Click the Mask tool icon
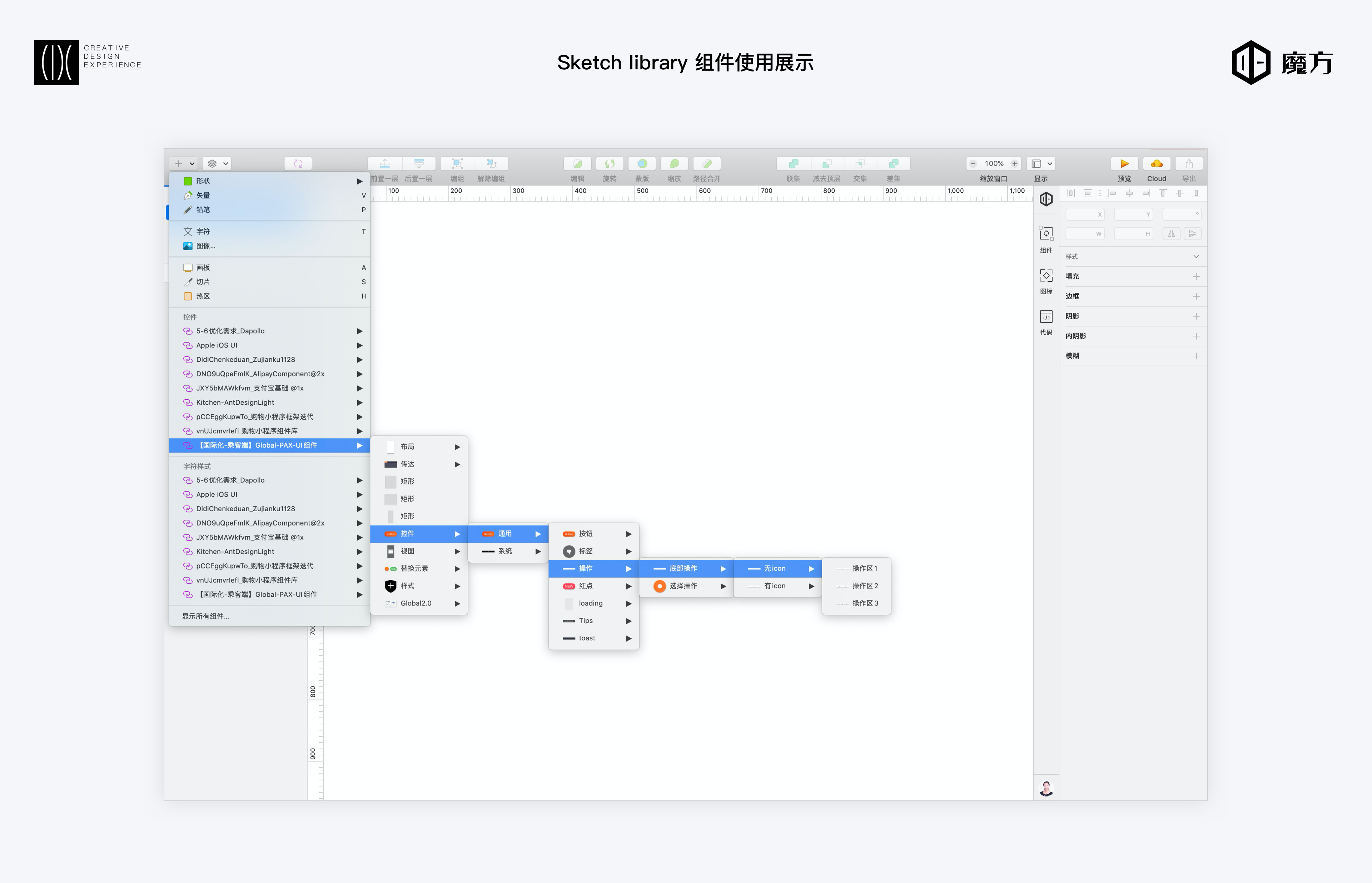The width and height of the screenshot is (1372, 883). point(642,164)
